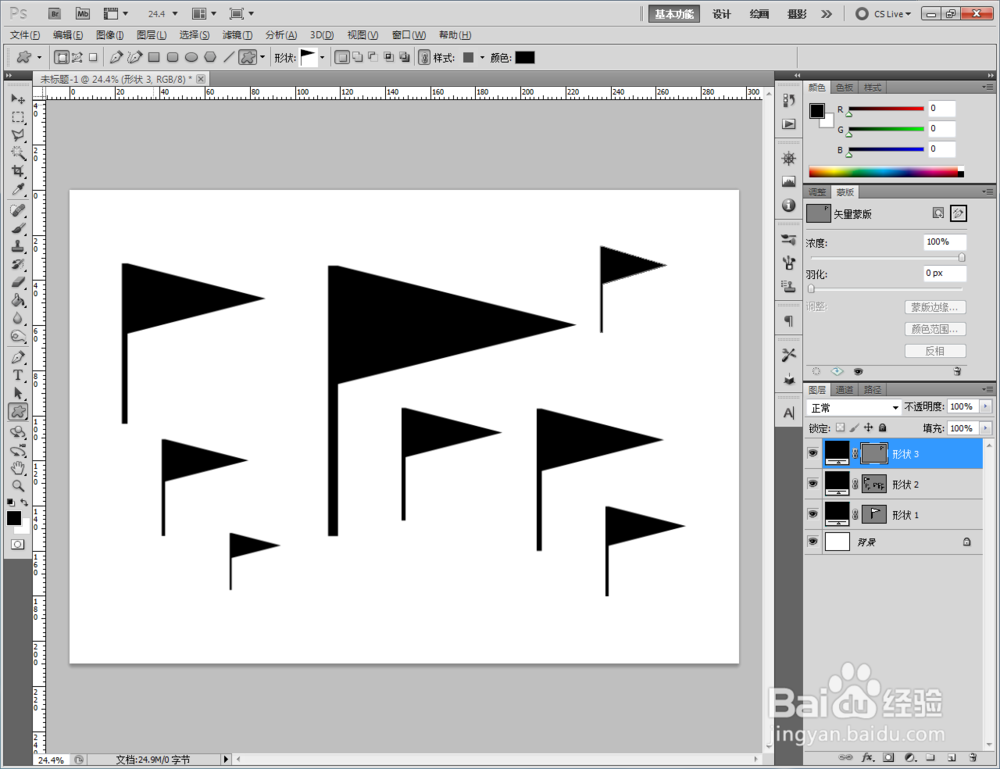Open the 填充 slider arrow
Viewport: 1000px width, 769px height.
pyautogui.click(x=986, y=428)
